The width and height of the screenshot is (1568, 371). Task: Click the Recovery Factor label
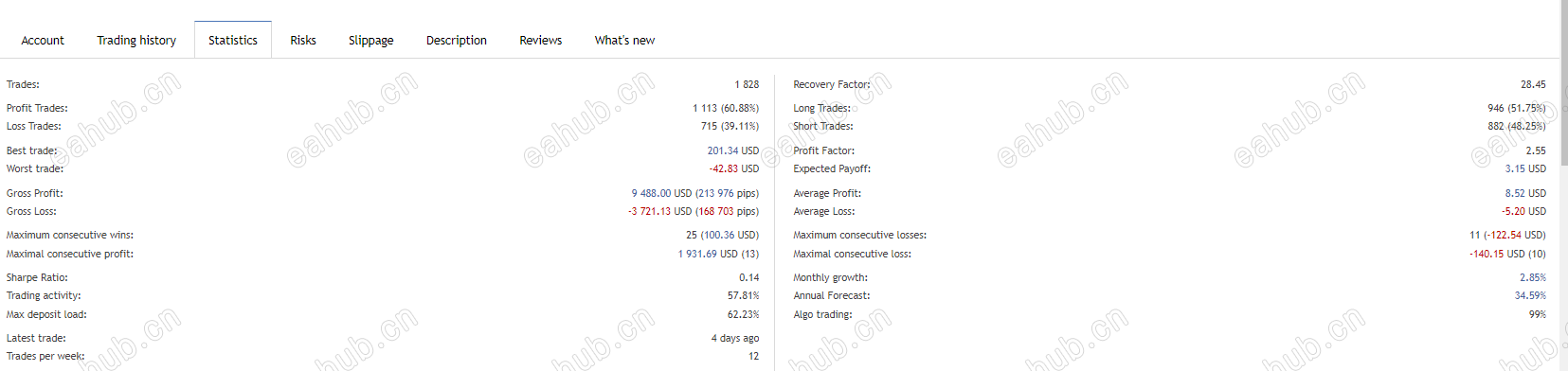(x=832, y=84)
